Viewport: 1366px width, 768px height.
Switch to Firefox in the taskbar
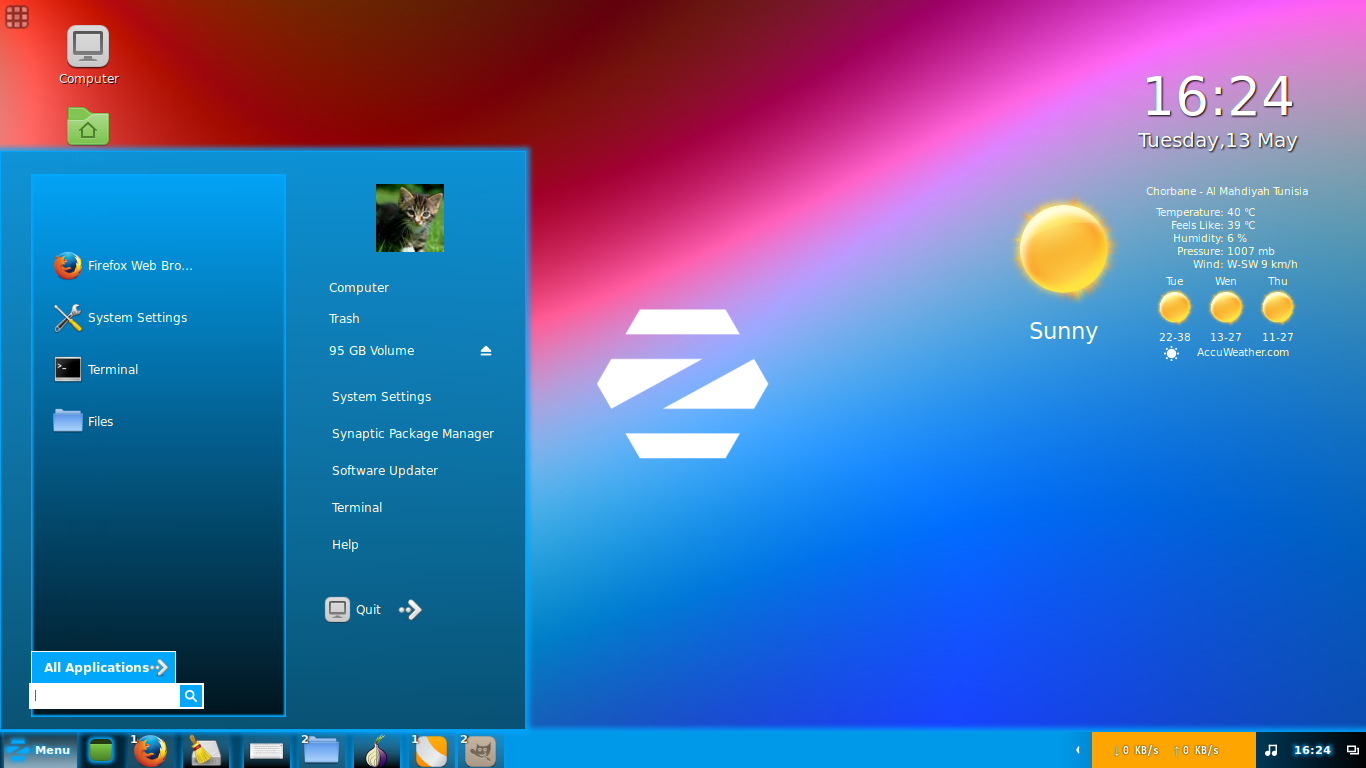150,750
